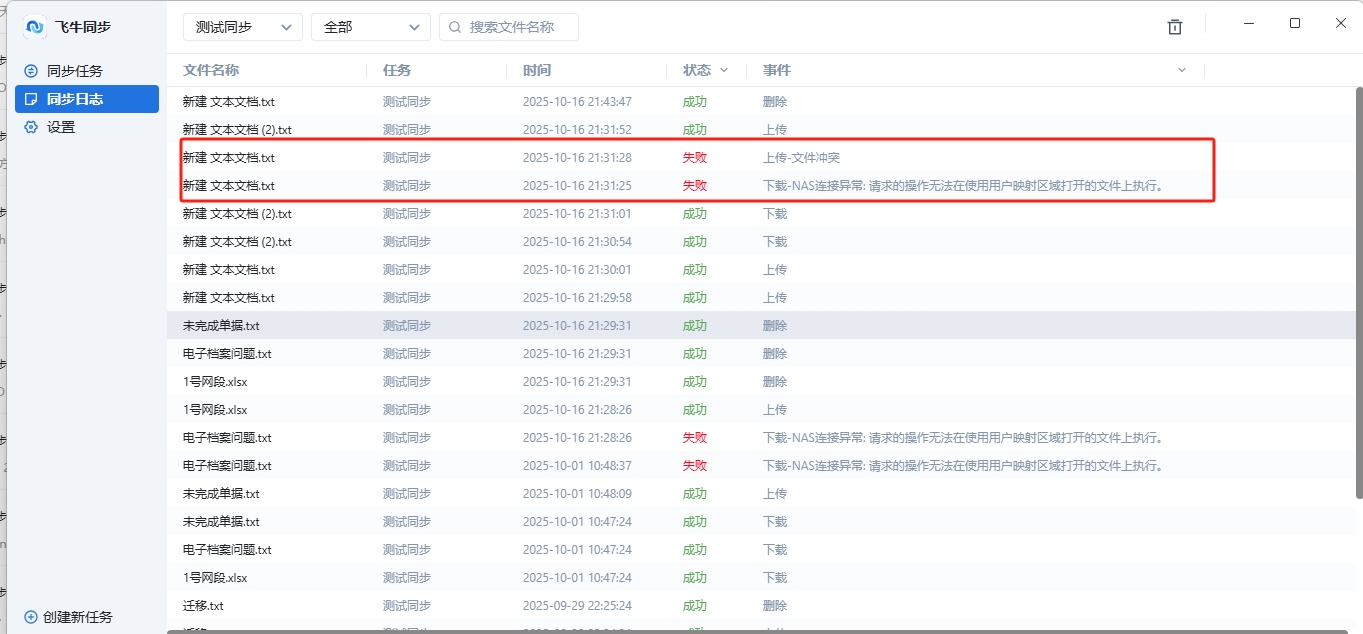Open the 全部 filter dropdown
The height and width of the screenshot is (634, 1363).
tap(370, 27)
